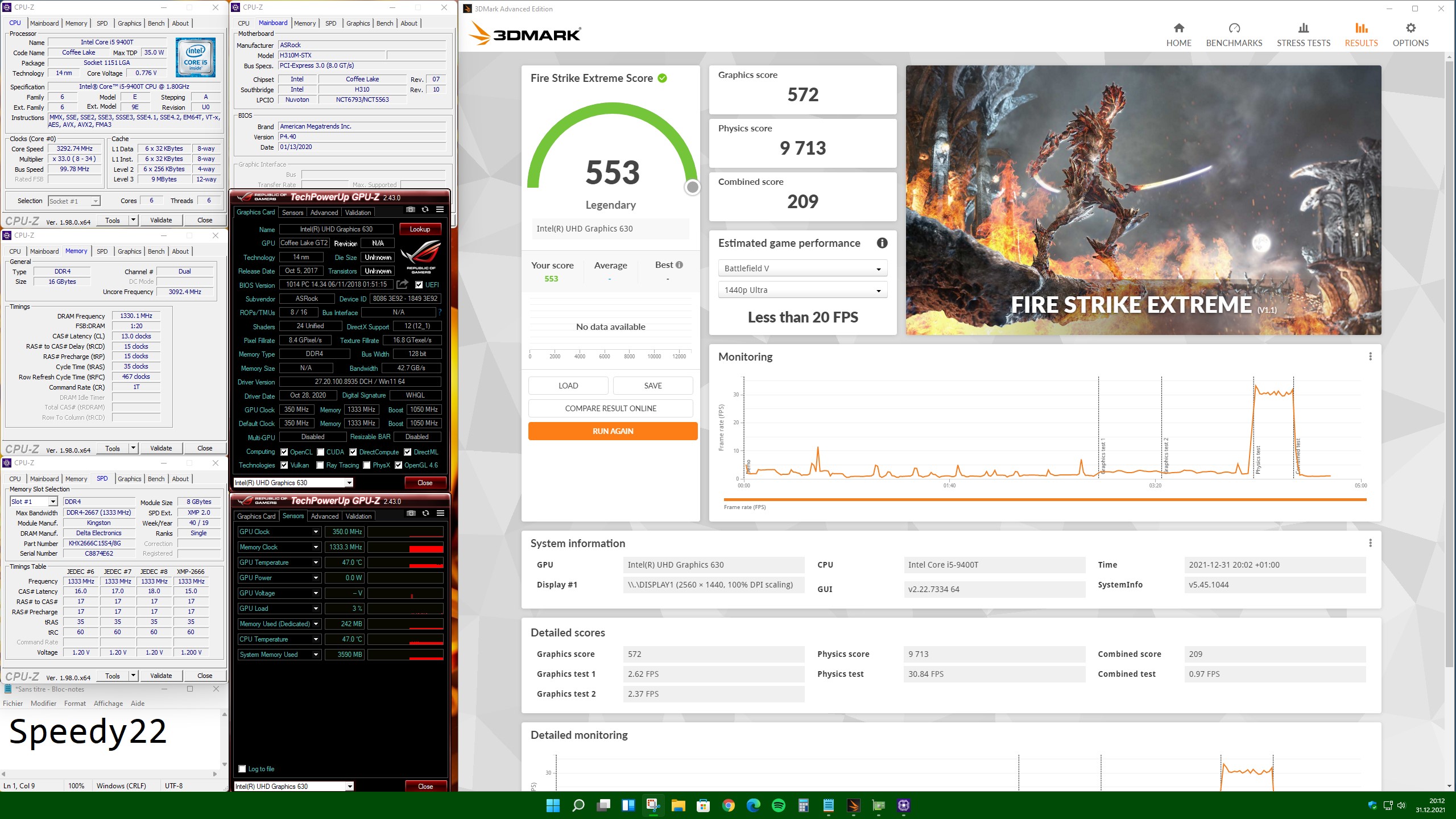
Task: Expand the GPU Temperature sensor dropdown
Action: (x=316, y=562)
